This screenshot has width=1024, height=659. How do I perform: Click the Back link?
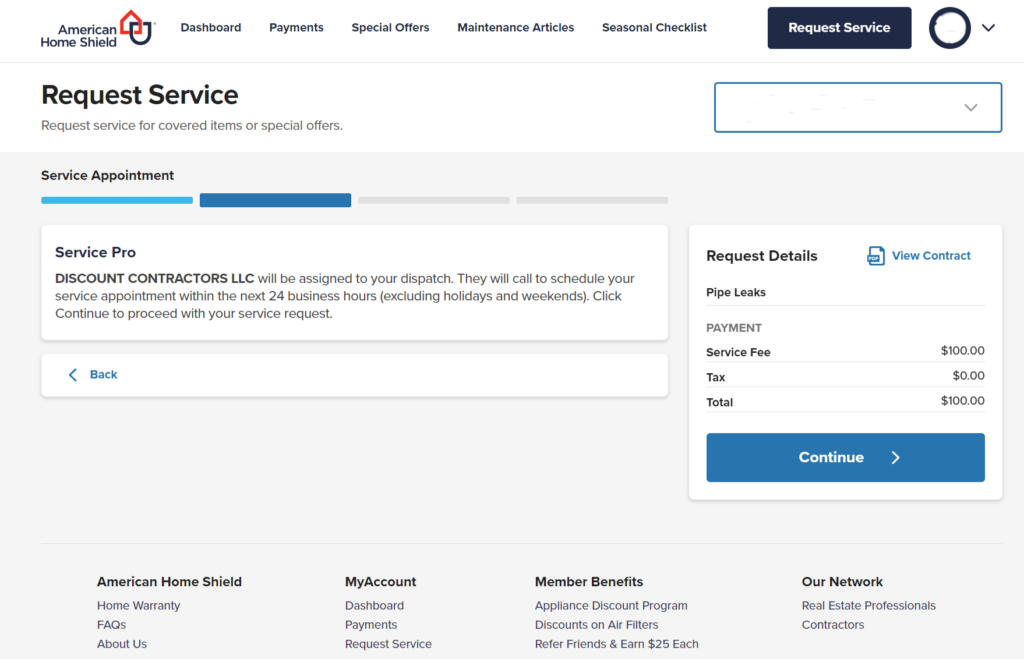[103, 375]
